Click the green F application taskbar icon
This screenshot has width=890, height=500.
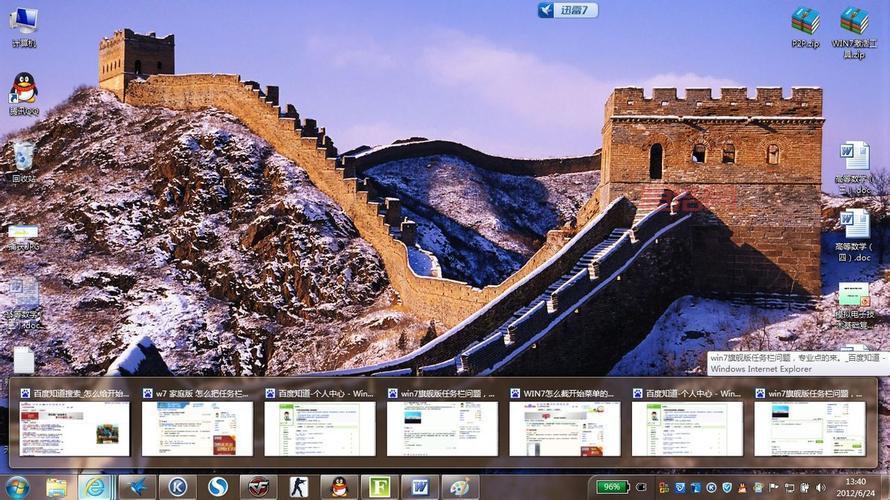point(380,487)
